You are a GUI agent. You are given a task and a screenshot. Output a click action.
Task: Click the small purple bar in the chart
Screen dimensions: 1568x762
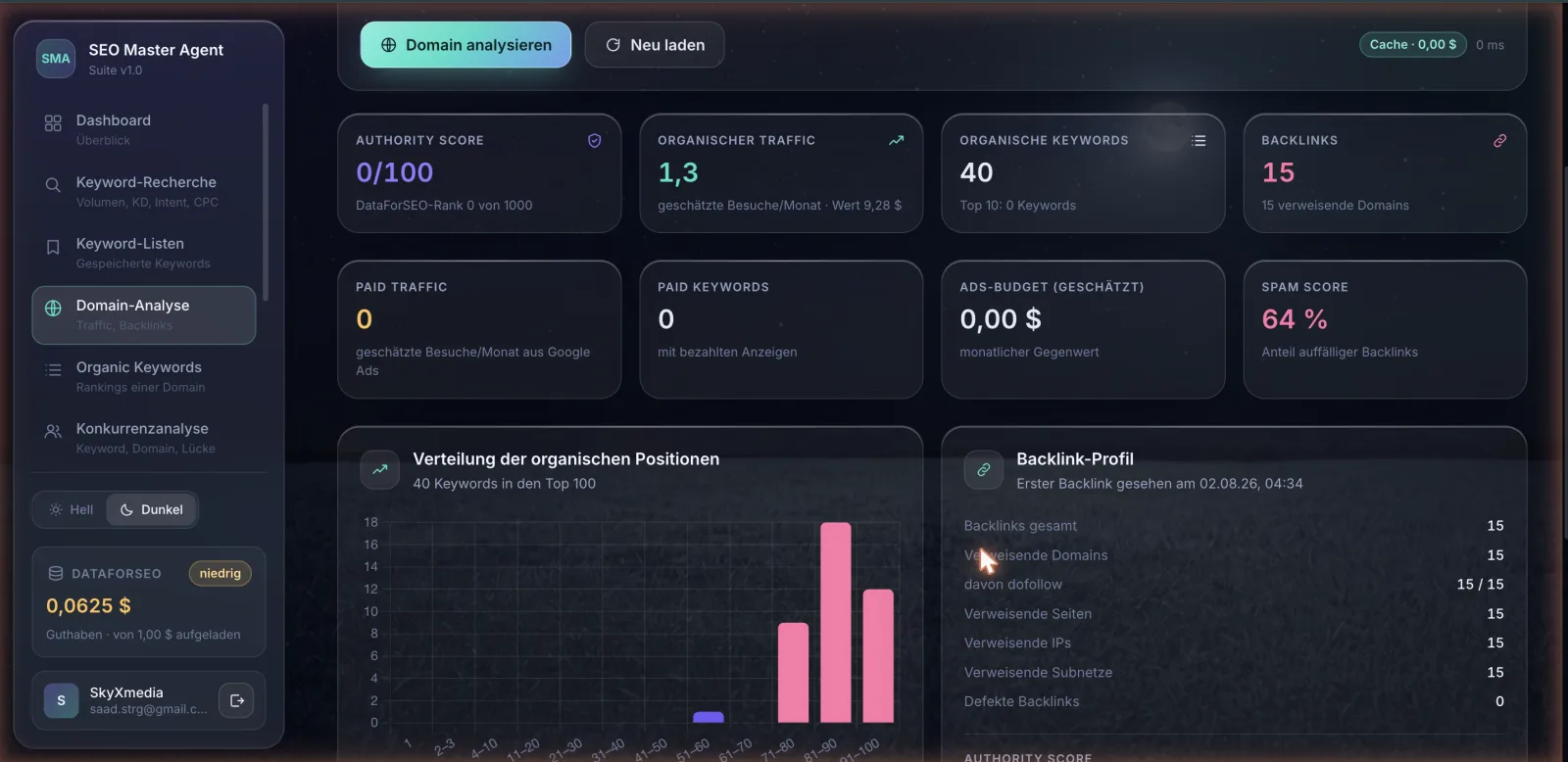(x=708, y=717)
